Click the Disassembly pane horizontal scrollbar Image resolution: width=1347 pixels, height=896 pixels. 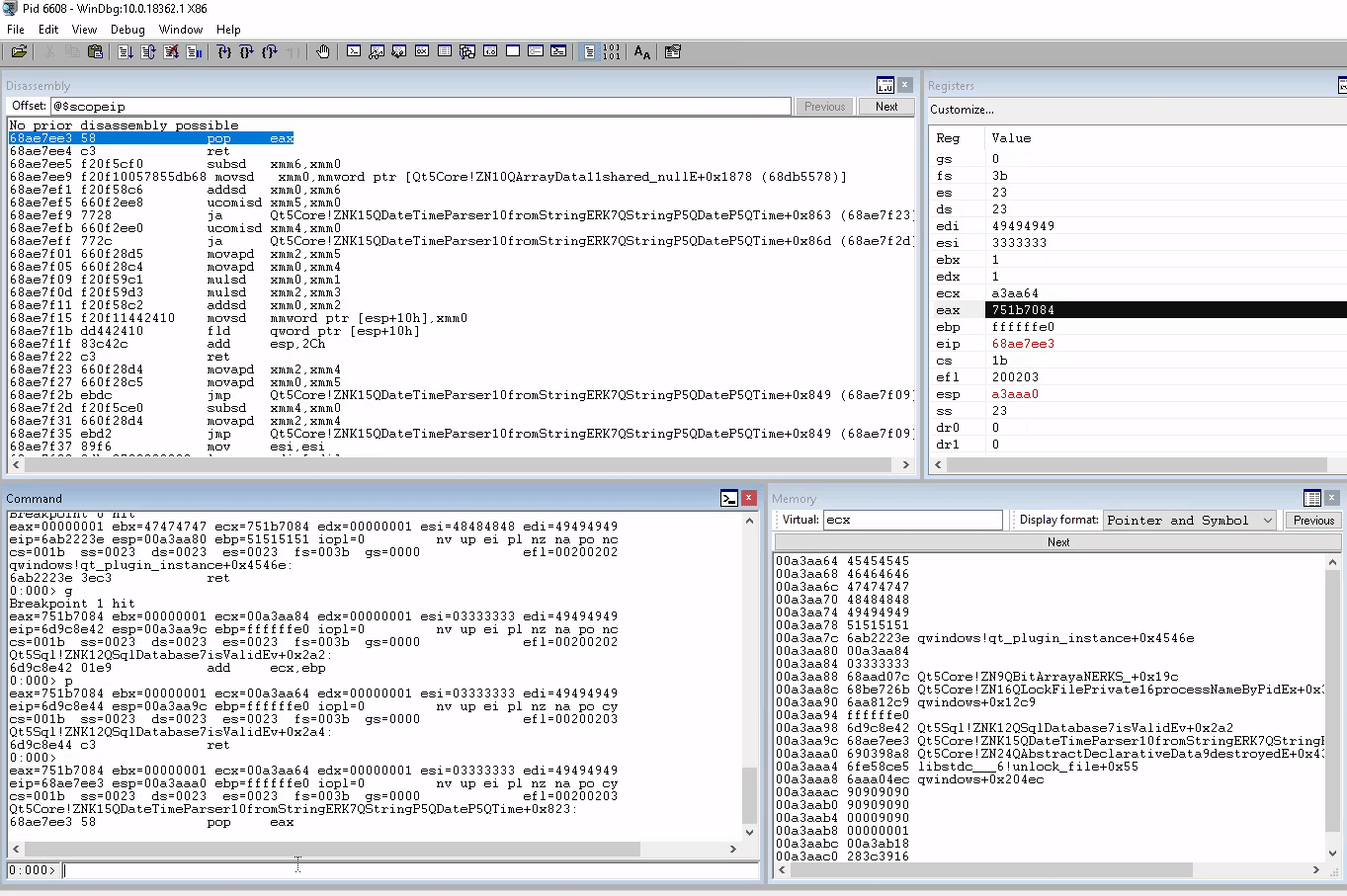point(464,464)
